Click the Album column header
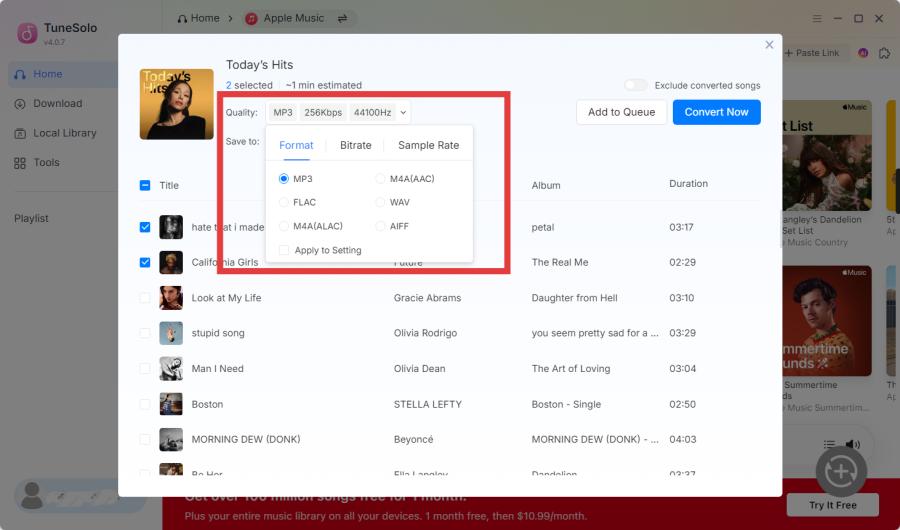This screenshot has height=530, width=900. 546,185
